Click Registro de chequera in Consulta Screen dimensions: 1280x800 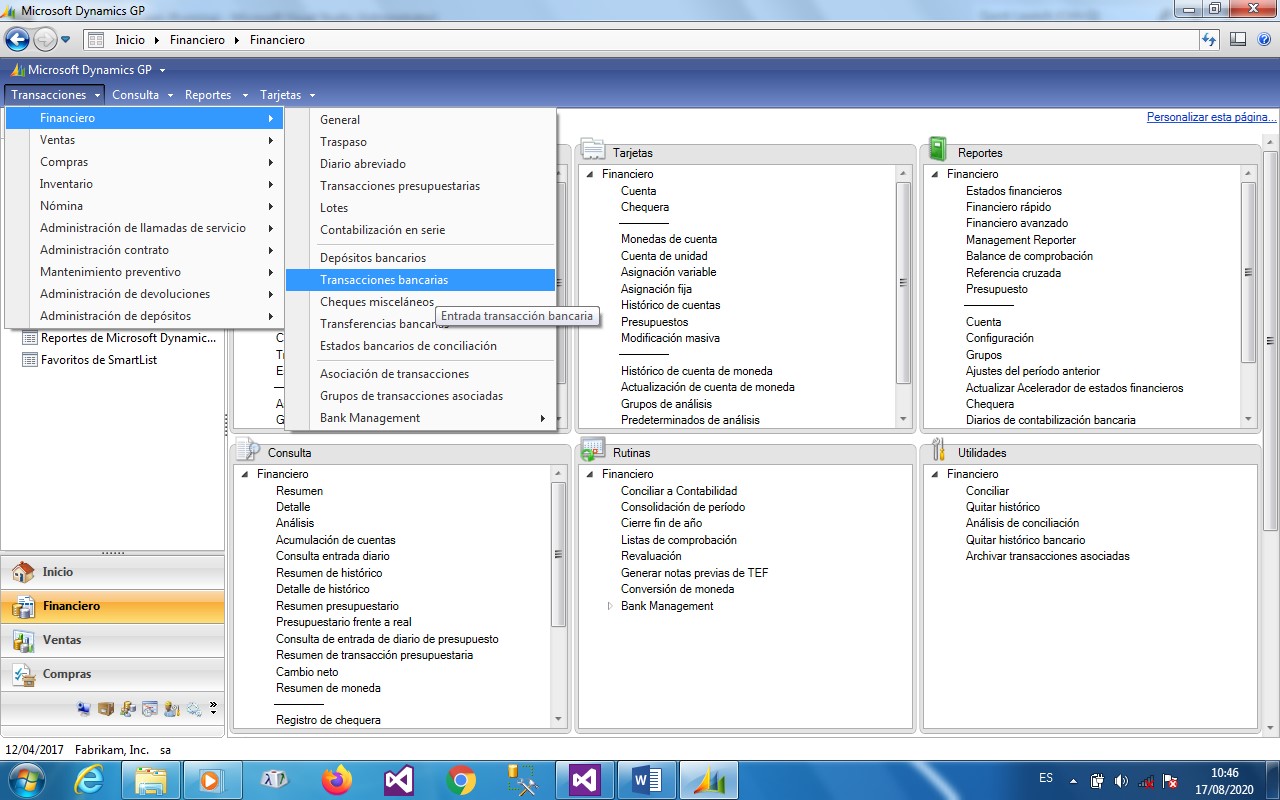click(x=328, y=720)
